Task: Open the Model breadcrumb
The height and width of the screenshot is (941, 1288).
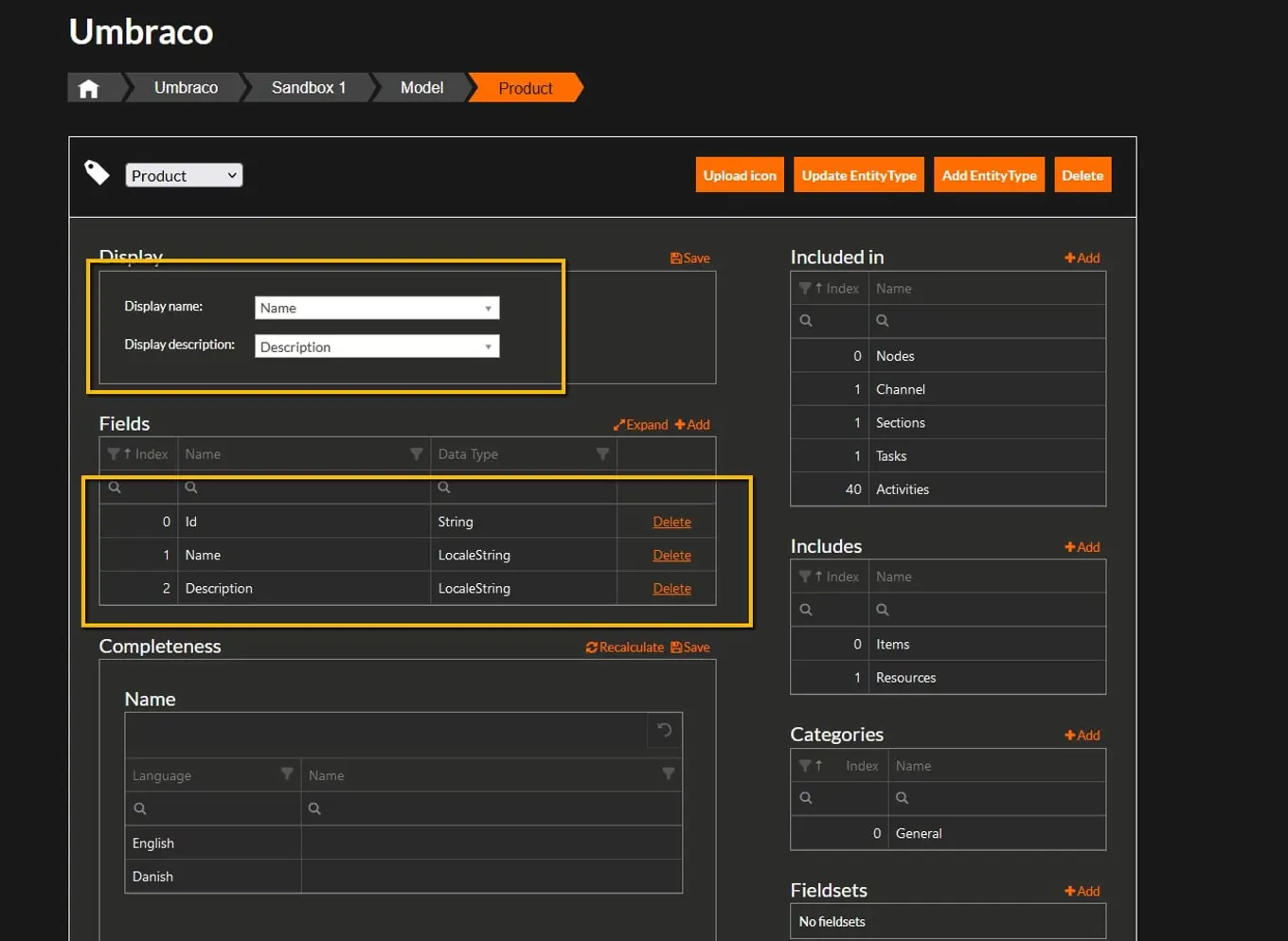Action: [x=421, y=88]
